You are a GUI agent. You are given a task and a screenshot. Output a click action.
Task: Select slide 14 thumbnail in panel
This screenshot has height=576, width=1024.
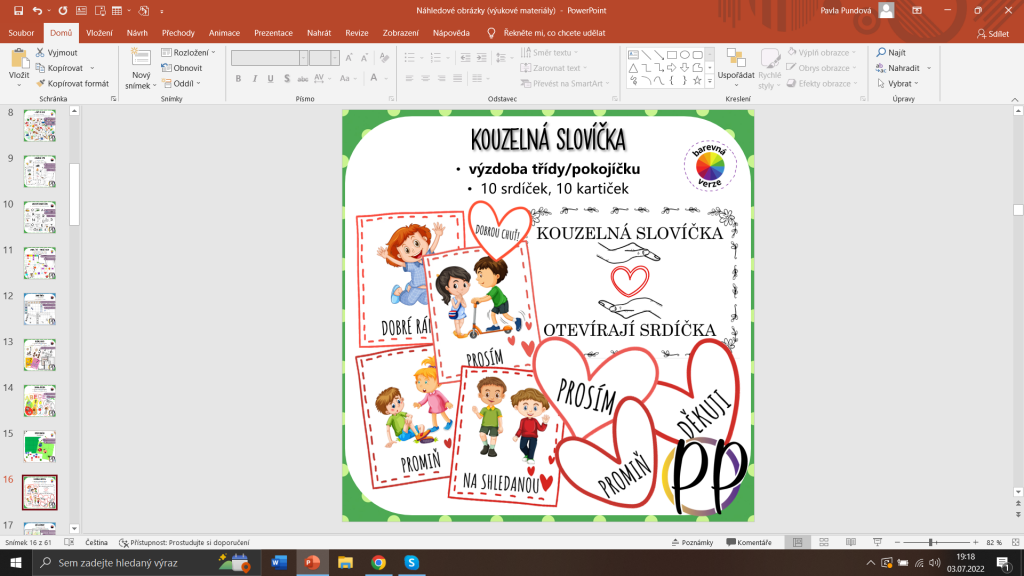pos(40,400)
